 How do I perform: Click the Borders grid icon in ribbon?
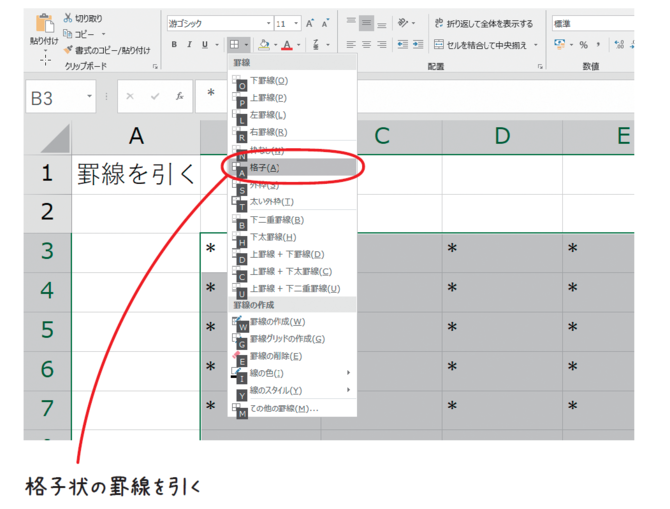coord(234,44)
